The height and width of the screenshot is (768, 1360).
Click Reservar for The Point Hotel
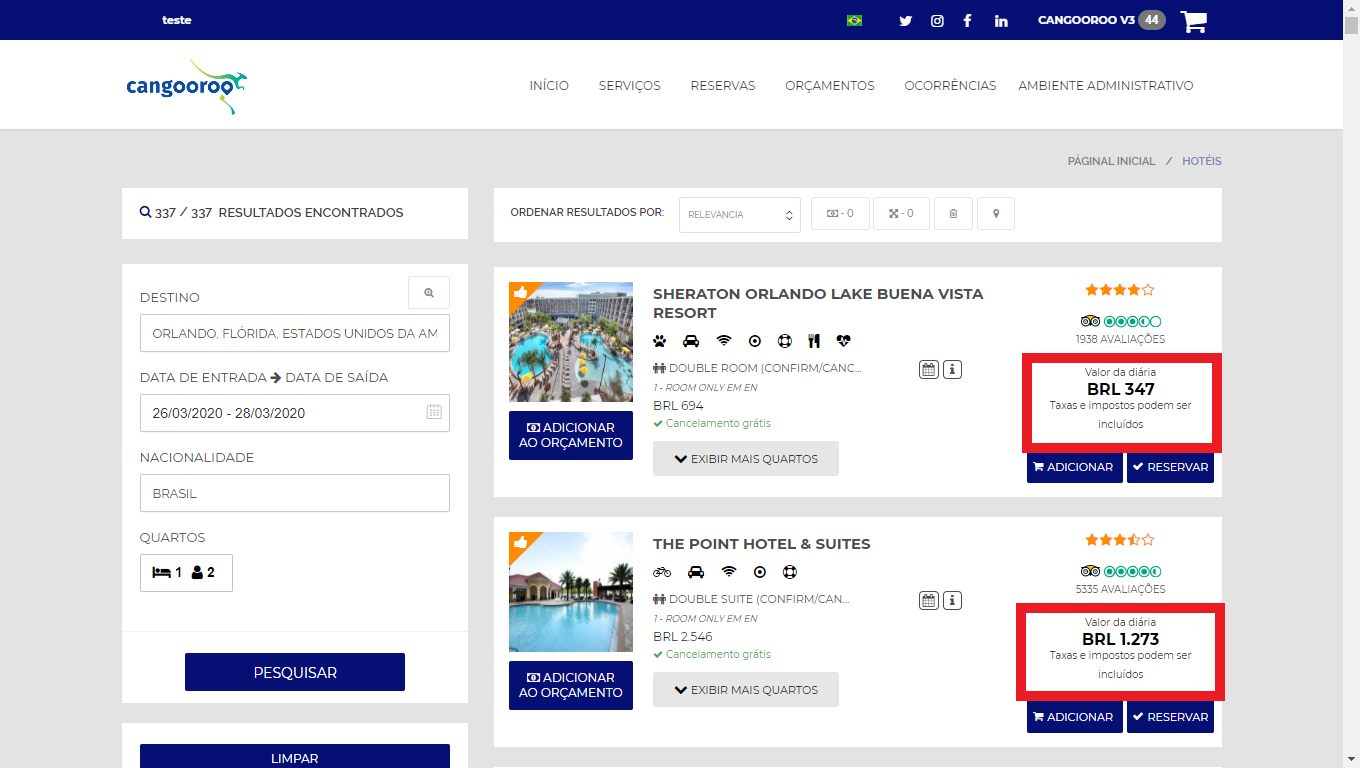1170,717
